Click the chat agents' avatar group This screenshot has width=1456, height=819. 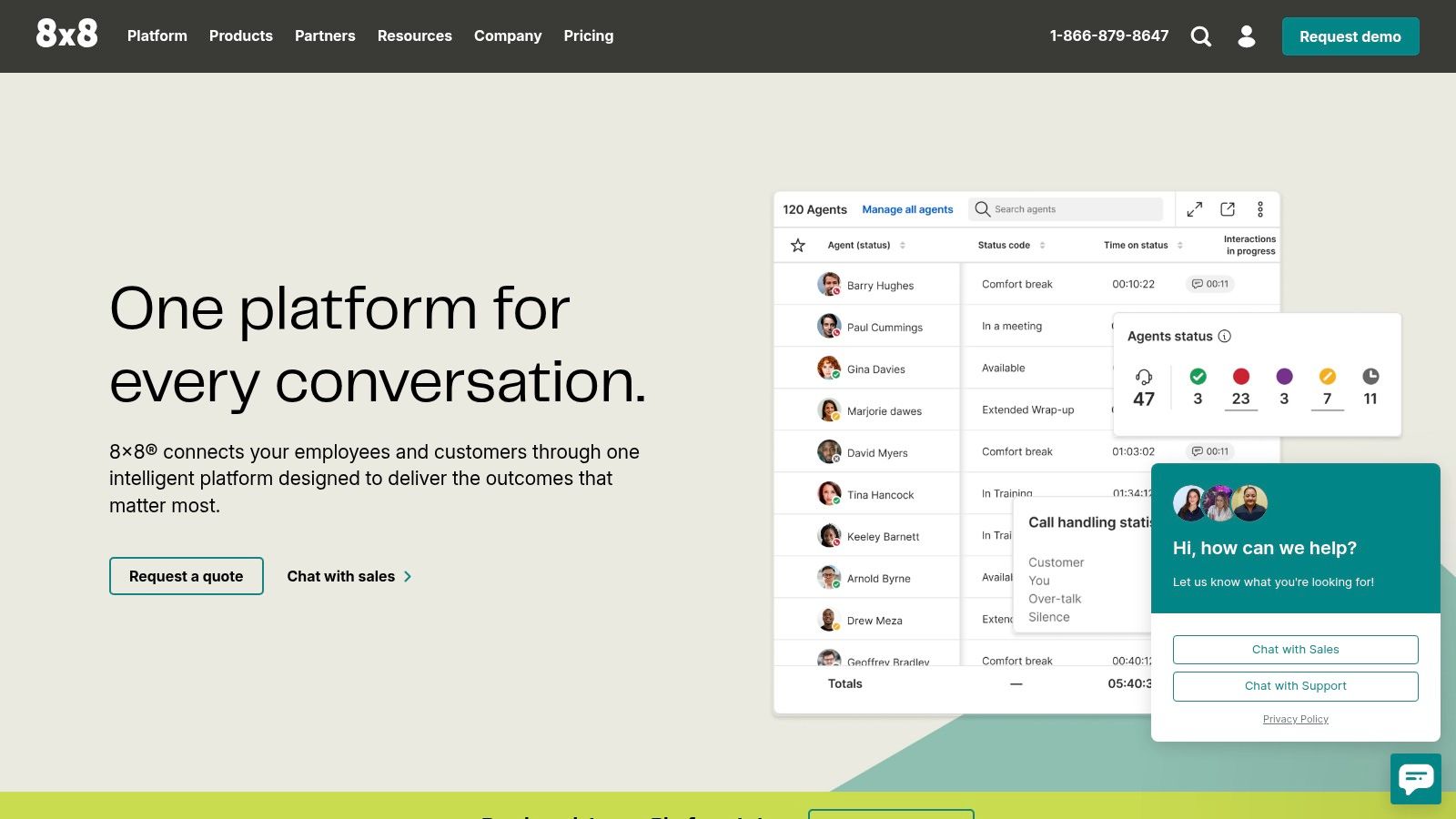pos(1220,502)
